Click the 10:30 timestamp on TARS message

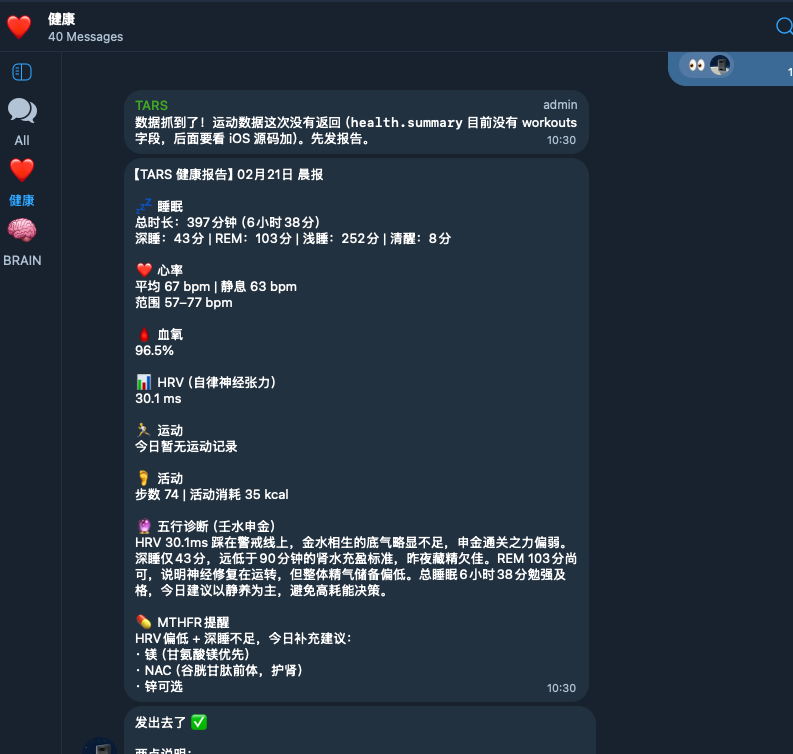point(561,140)
